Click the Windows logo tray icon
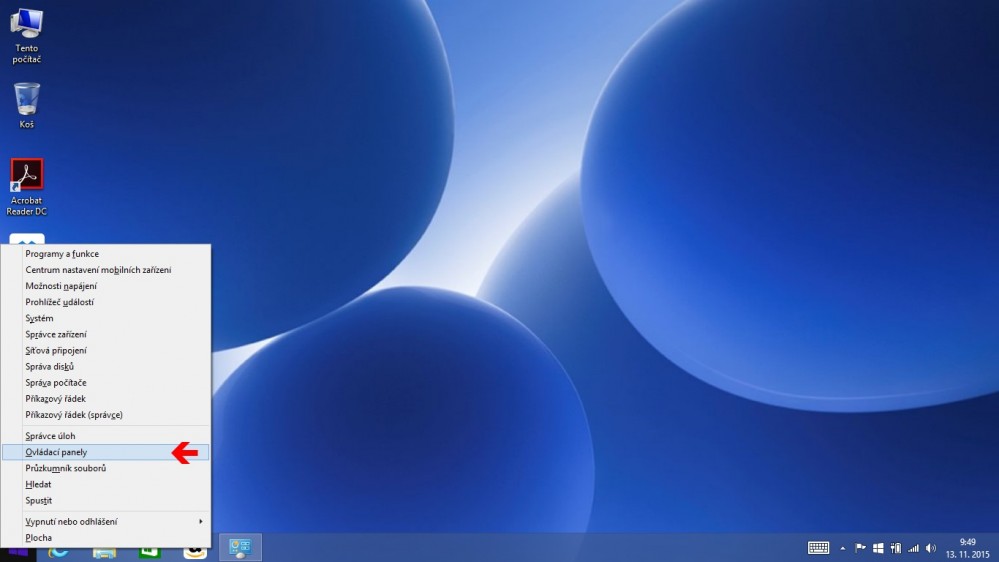 click(878, 548)
